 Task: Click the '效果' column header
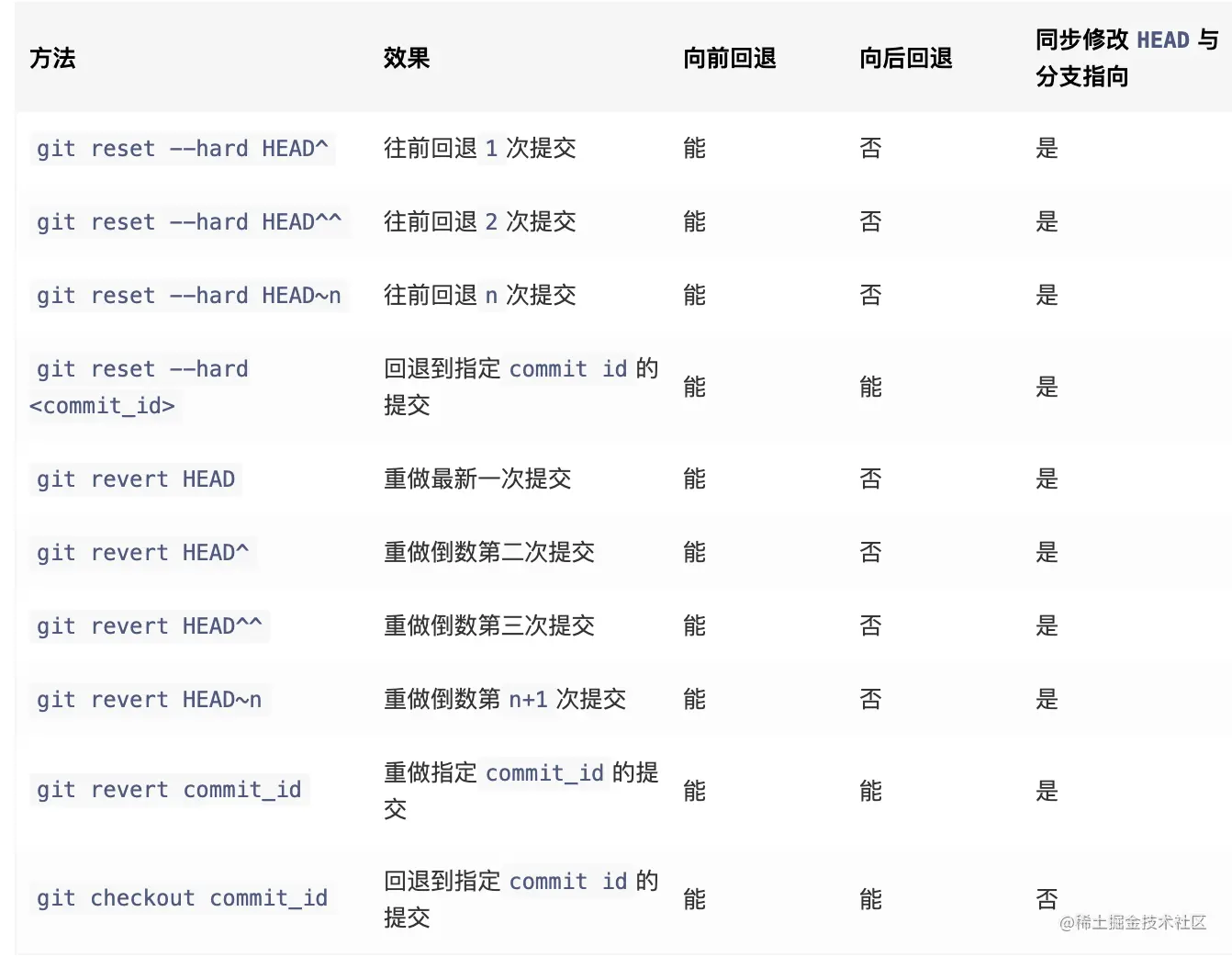pos(407,58)
